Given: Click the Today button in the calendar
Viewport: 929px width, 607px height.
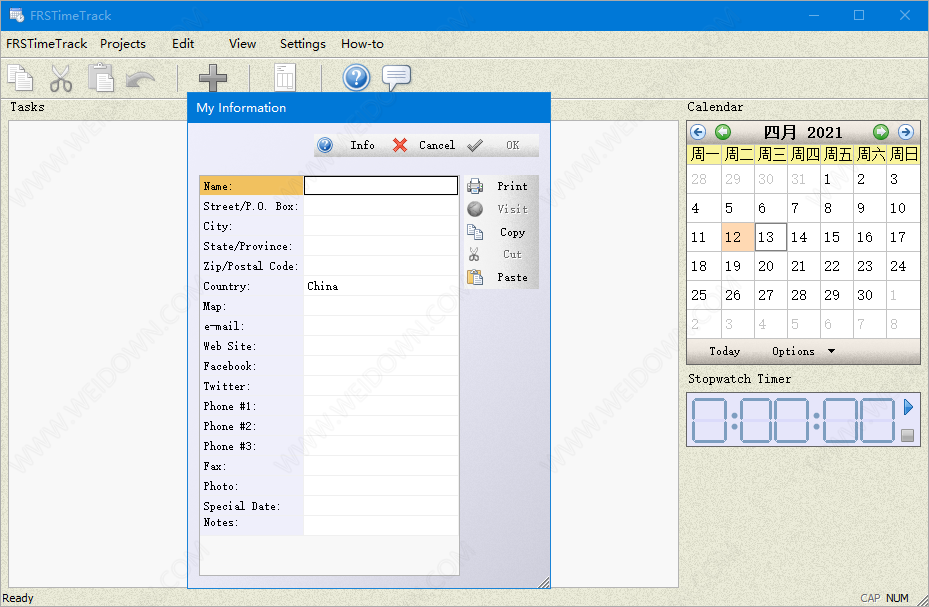Looking at the screenshot, I should click(725, 351).
